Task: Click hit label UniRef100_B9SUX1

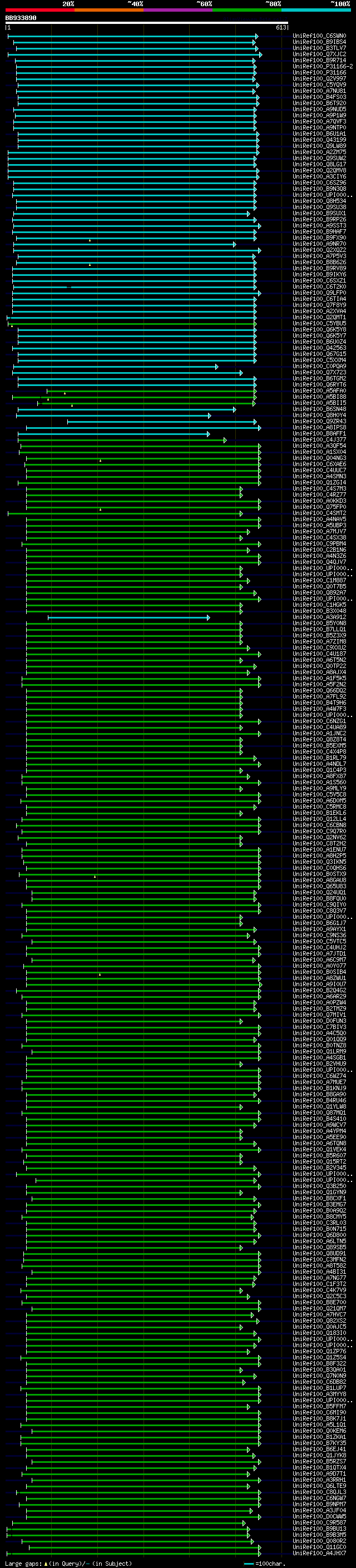Action: (x=319, y=214)
